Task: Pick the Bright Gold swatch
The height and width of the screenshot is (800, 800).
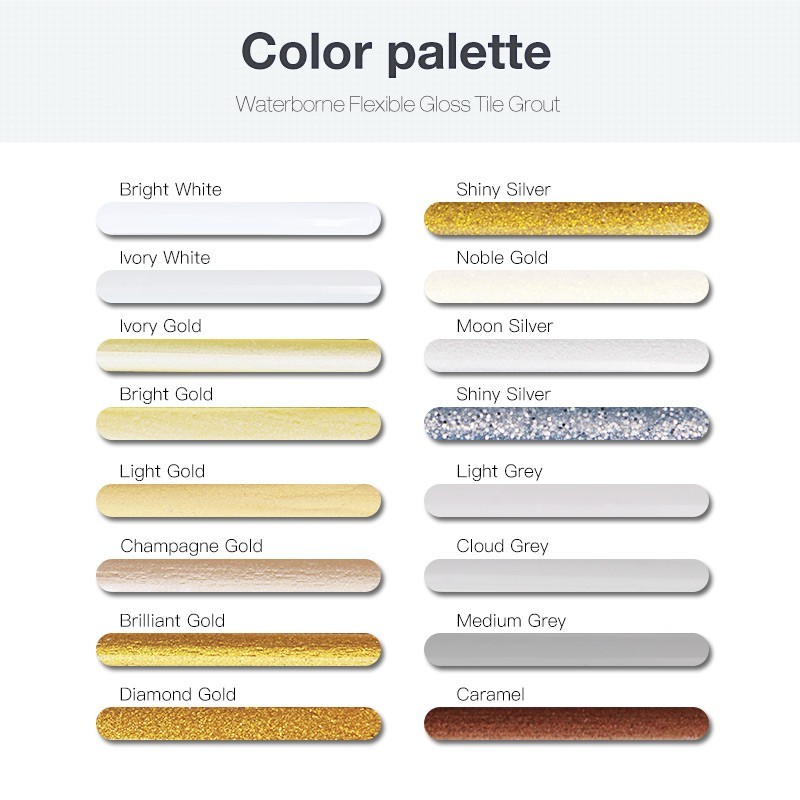Action: (x=239, y=424)
